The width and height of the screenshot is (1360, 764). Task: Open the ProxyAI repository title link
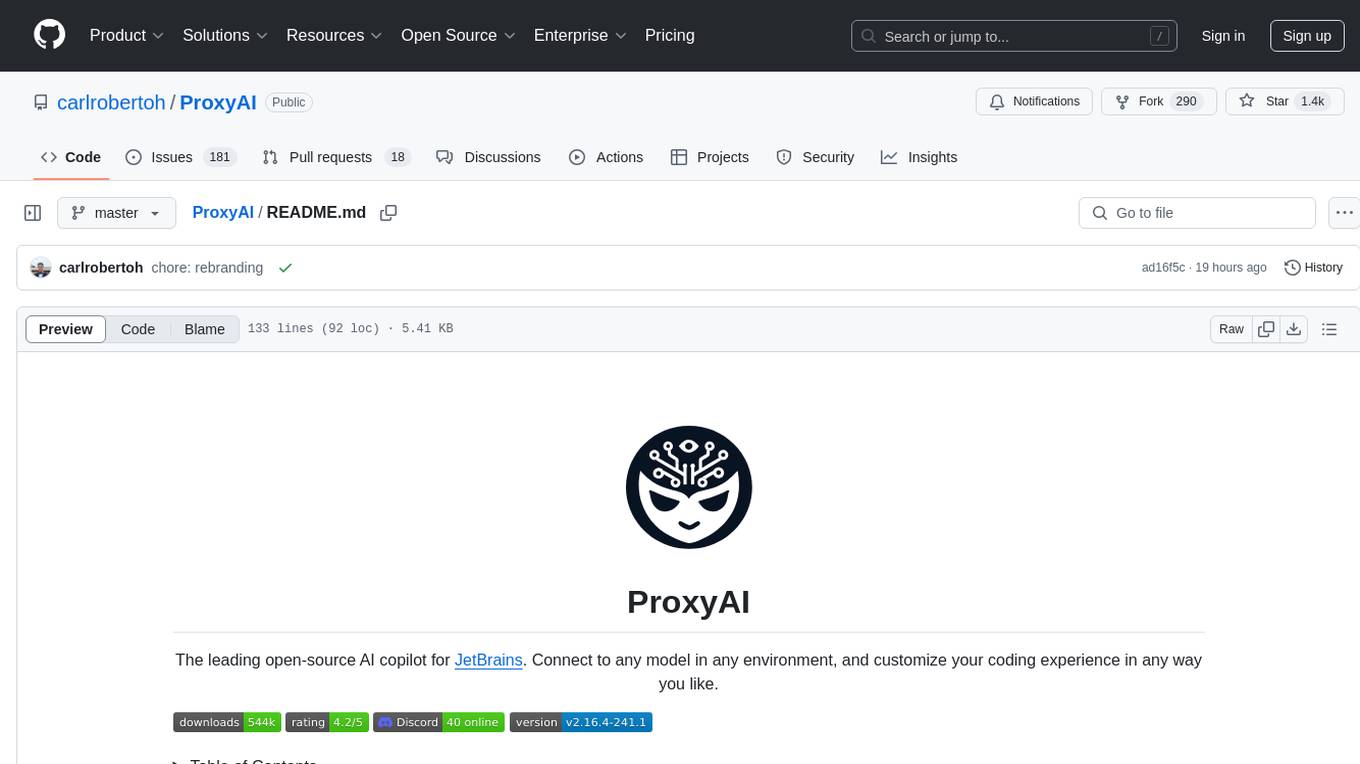(218, 102)
